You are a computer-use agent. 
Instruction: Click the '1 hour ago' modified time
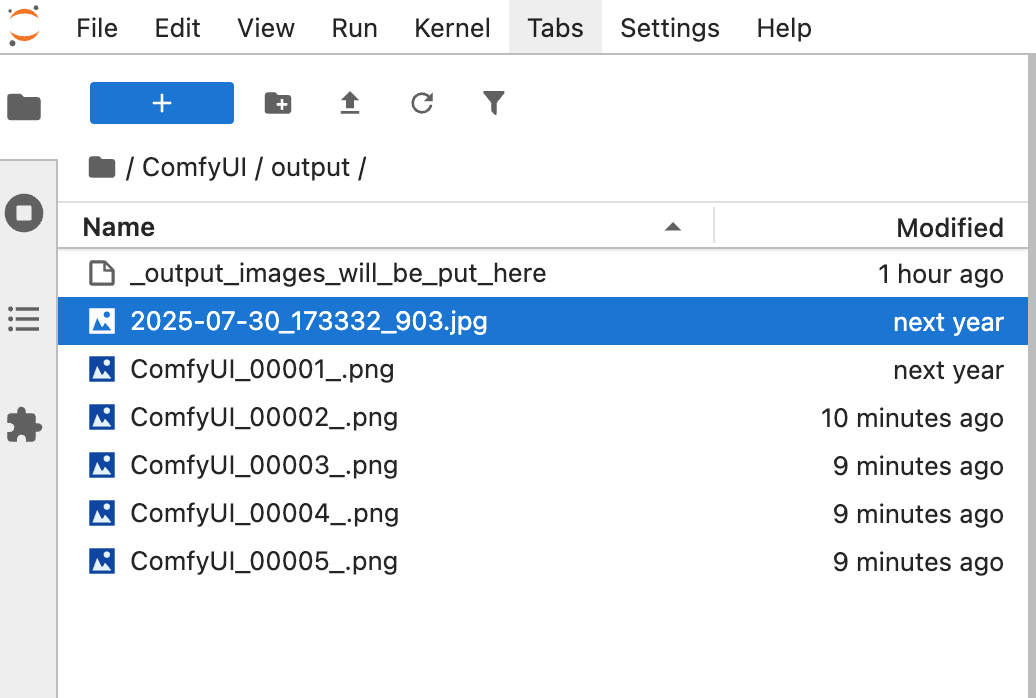940,274
